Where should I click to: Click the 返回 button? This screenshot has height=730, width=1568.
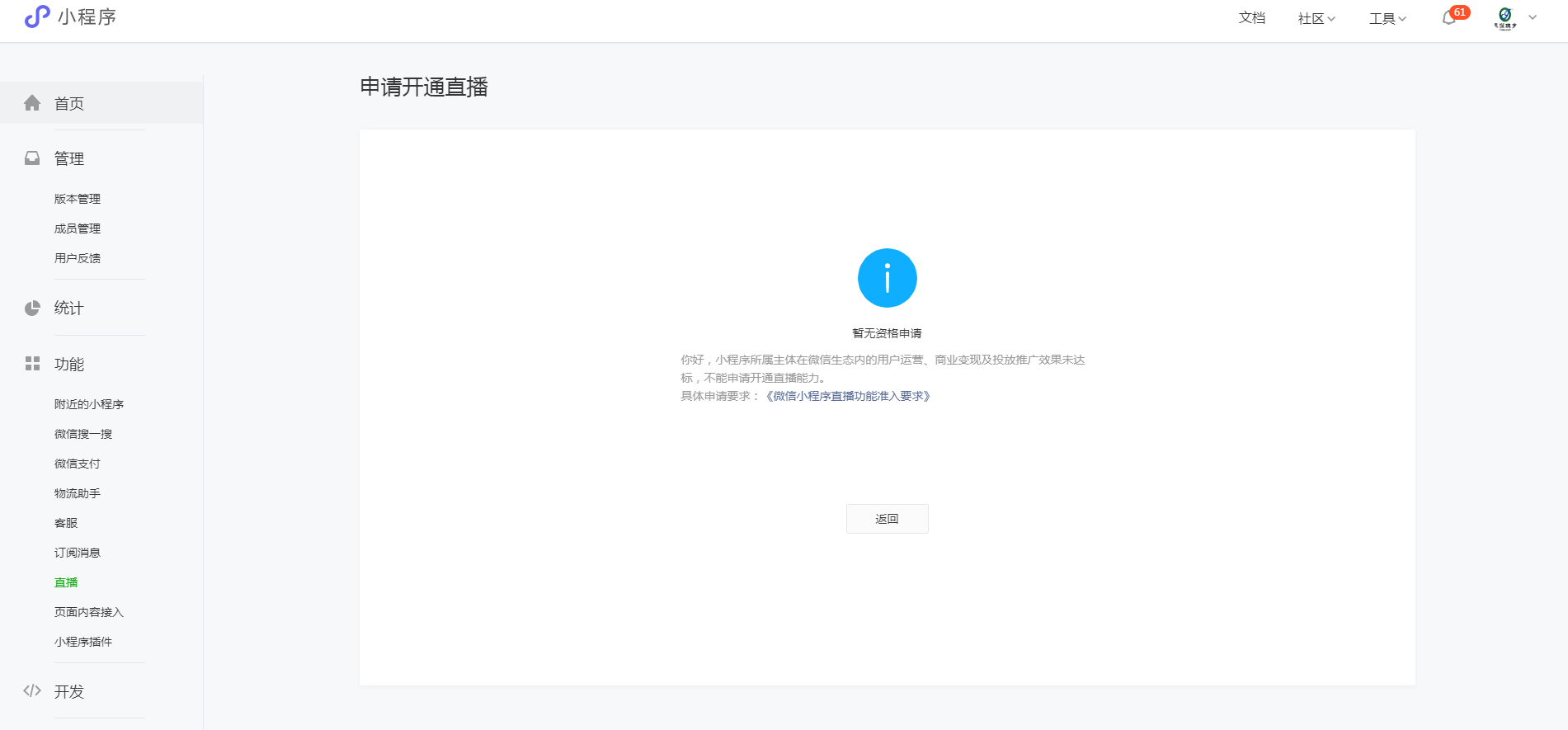click(x=888, y=519)
